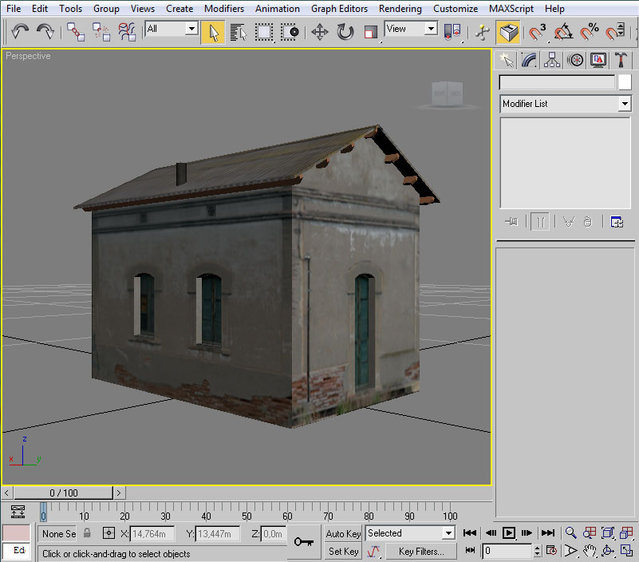Activate the Select Object arrow tool
Image resolution: width=639 pixels, height=562 pixels.
212,32
